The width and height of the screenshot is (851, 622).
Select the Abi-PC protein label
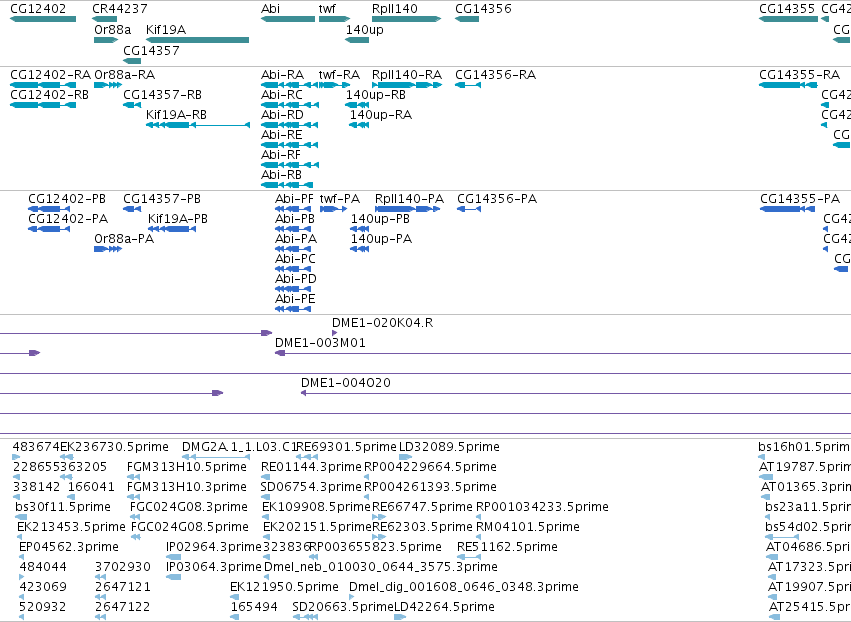295,259
